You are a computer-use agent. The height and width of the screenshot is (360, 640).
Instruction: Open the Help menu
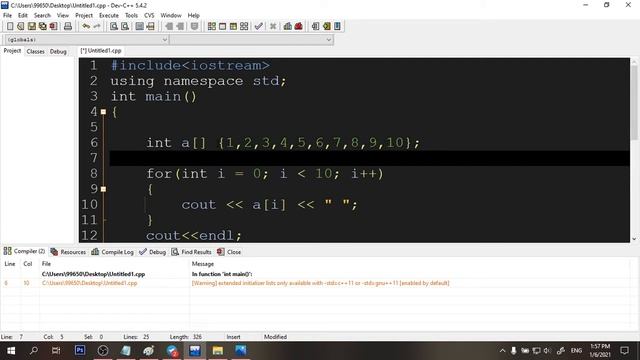[193, 16]
